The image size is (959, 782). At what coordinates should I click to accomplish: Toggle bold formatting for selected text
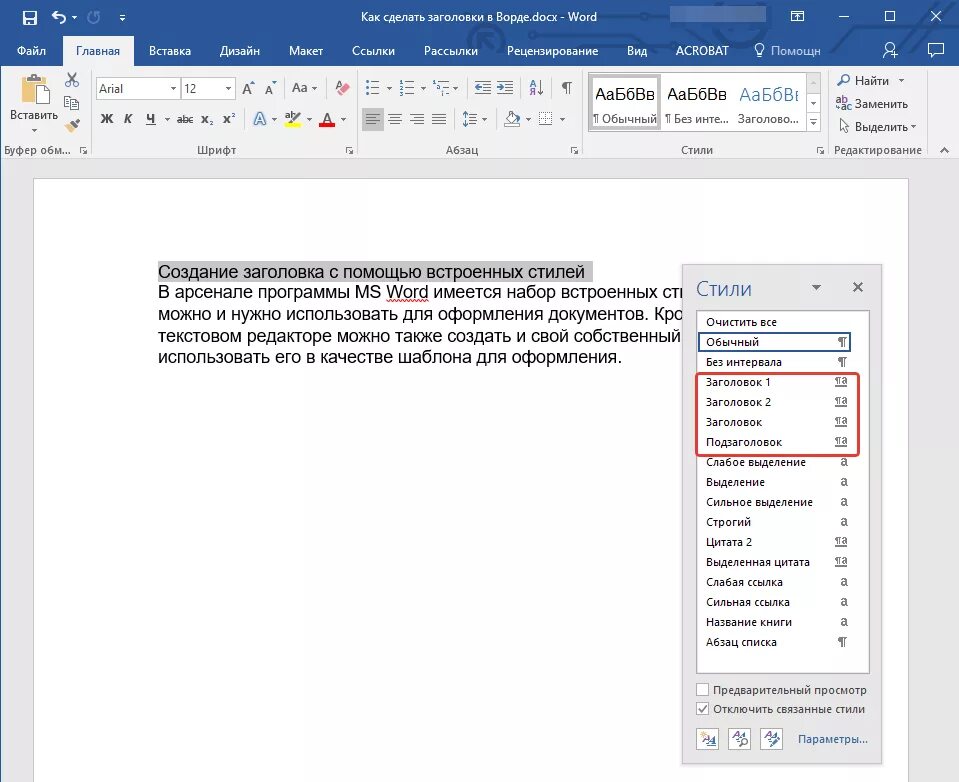[105, 119]
